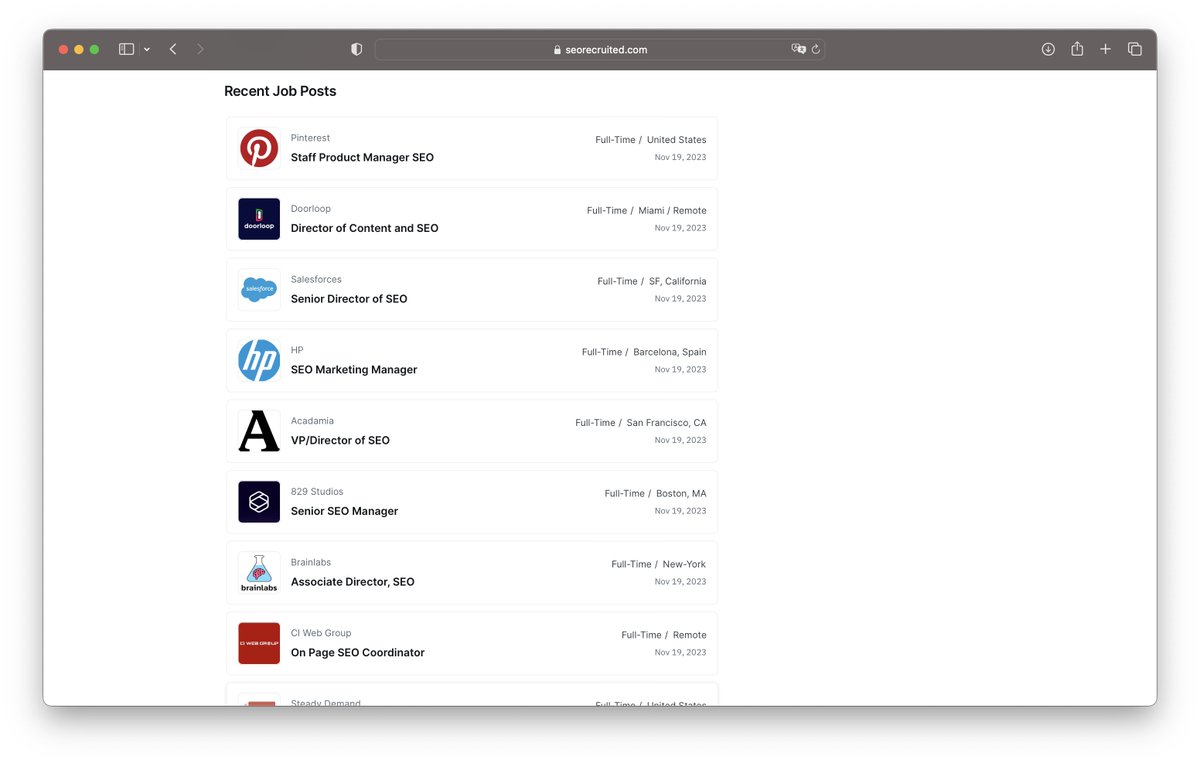
Task: Open Staff Product Manager SEO job
Action: (x=362, y=157)
